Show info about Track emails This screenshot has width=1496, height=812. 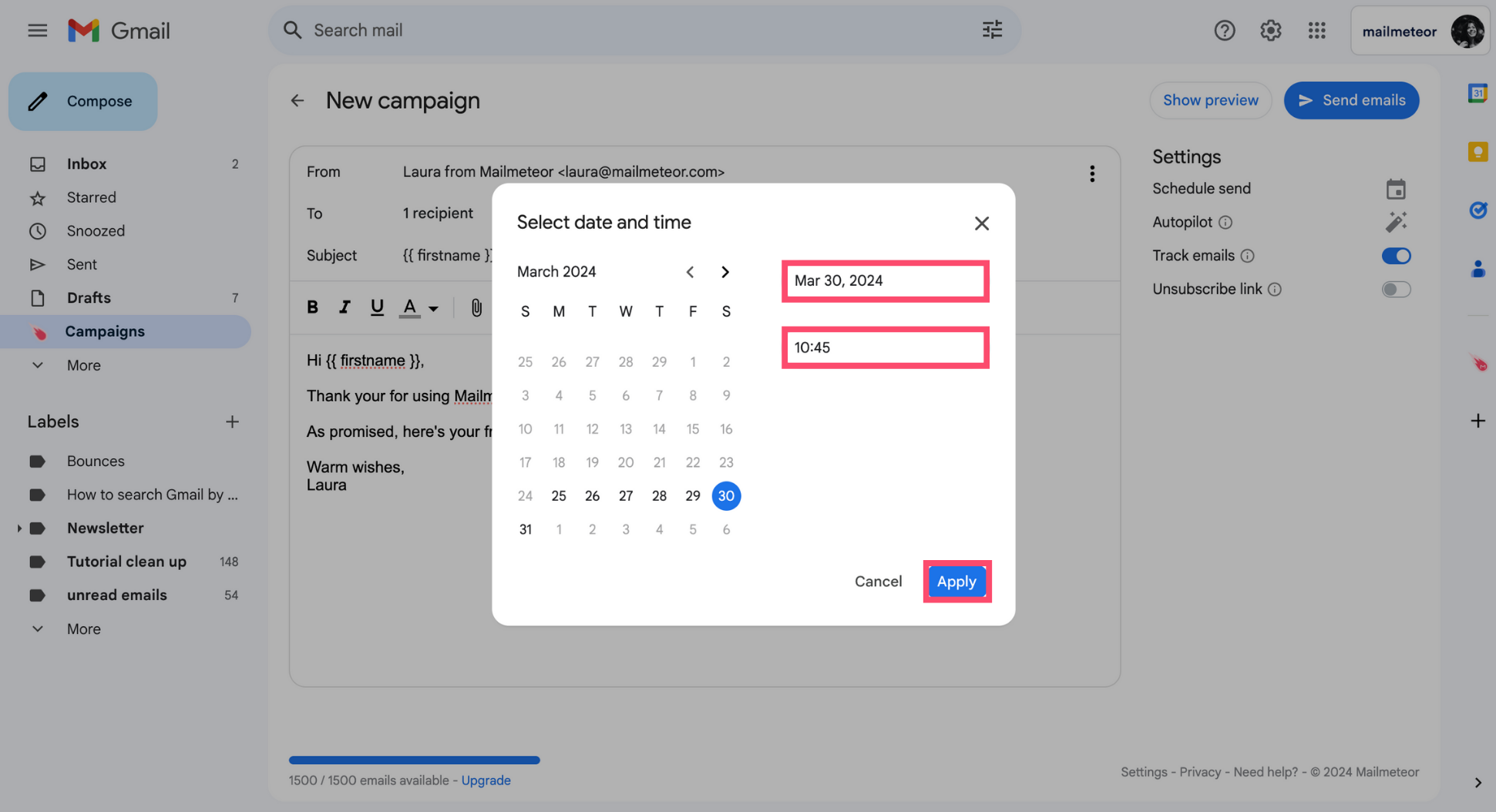pyautogui.click(x=1247, y=256)
